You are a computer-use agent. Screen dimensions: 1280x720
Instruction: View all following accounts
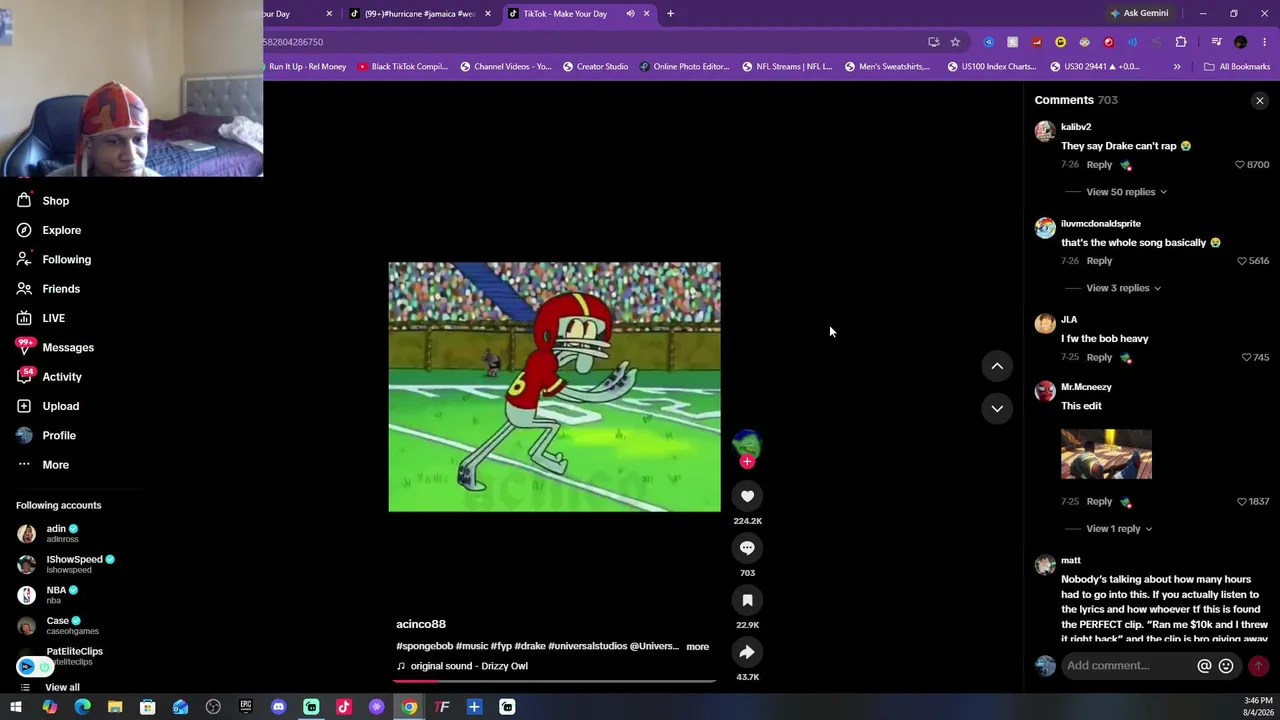tap(62, 688)
